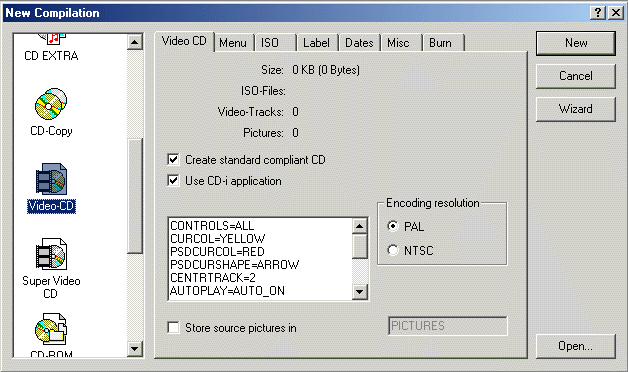The width and height of the screenshot is (628, 372).
Task: Choose NTSC encoding resolution
Action: coord(393,250)
